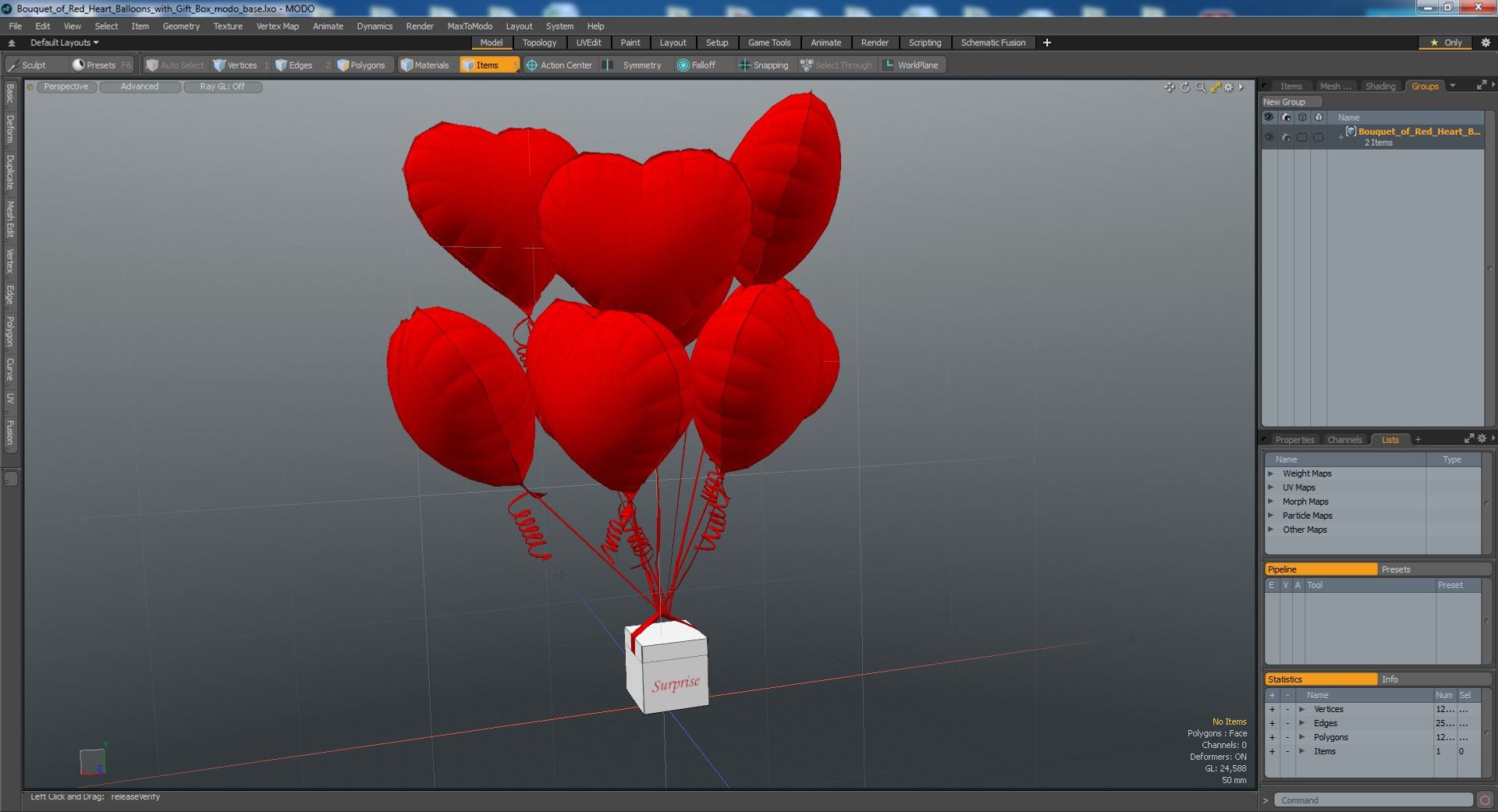Toggle the Only star option

(1446, 43)
